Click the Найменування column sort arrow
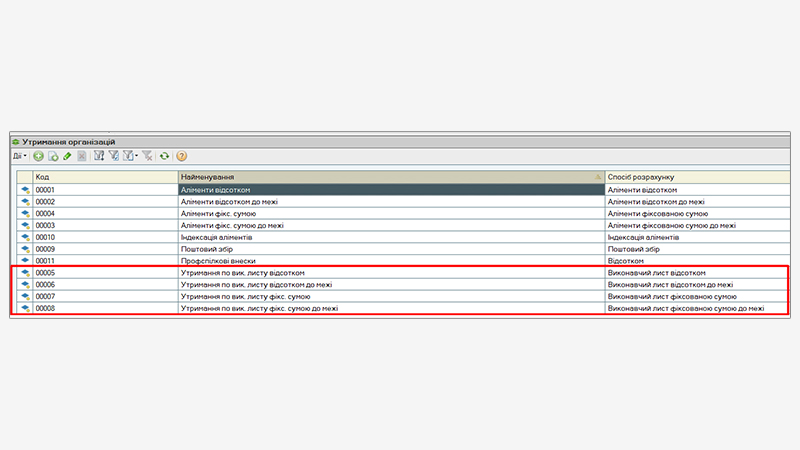 pyautogui.click(x=598, y=176)
